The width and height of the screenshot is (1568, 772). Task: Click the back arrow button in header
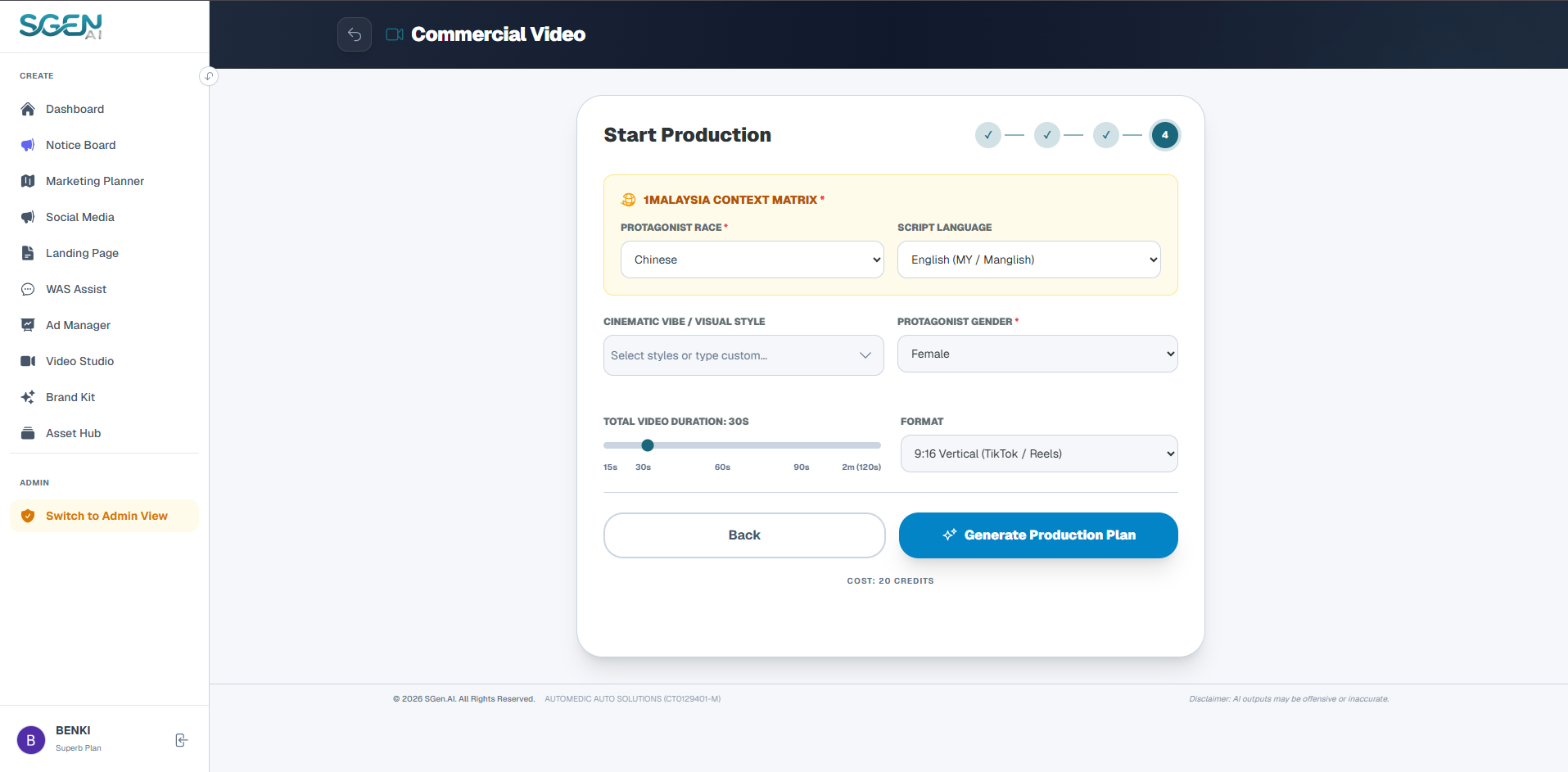pyautogui.click(x=355, y=34)
